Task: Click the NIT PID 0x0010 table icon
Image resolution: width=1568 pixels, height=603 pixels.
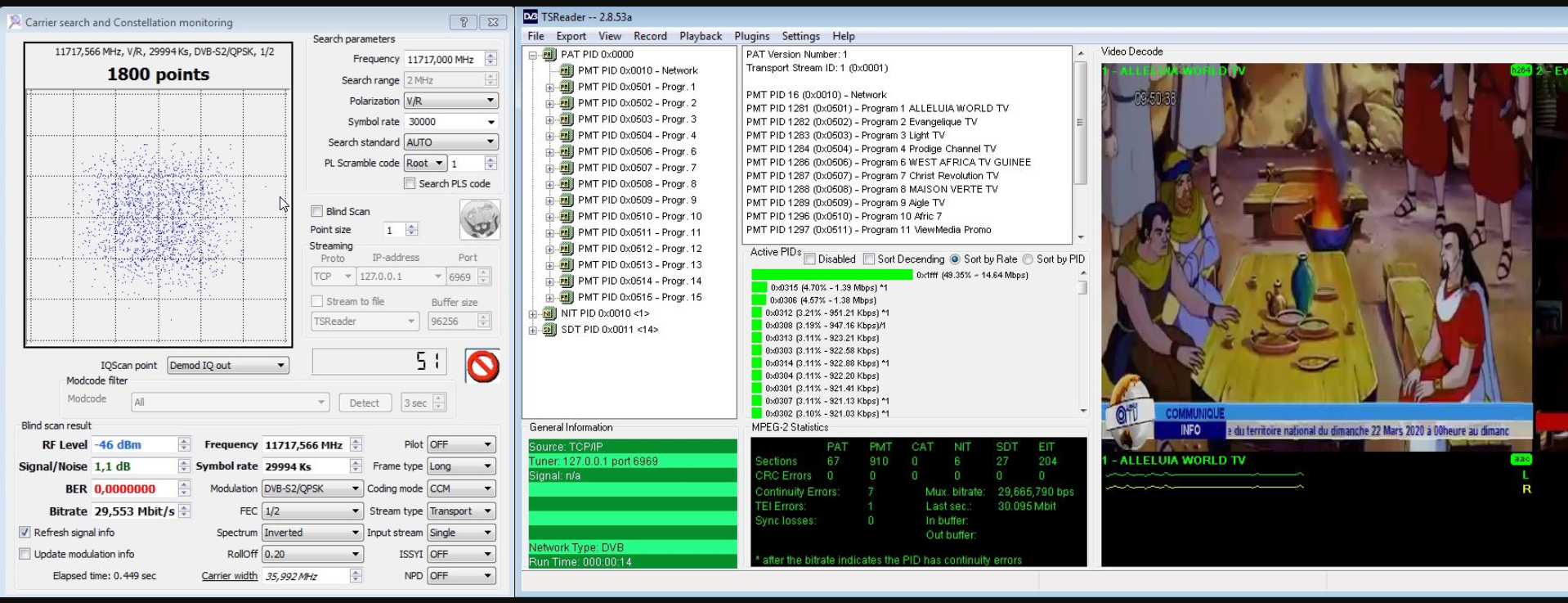Action: [549, 313]
